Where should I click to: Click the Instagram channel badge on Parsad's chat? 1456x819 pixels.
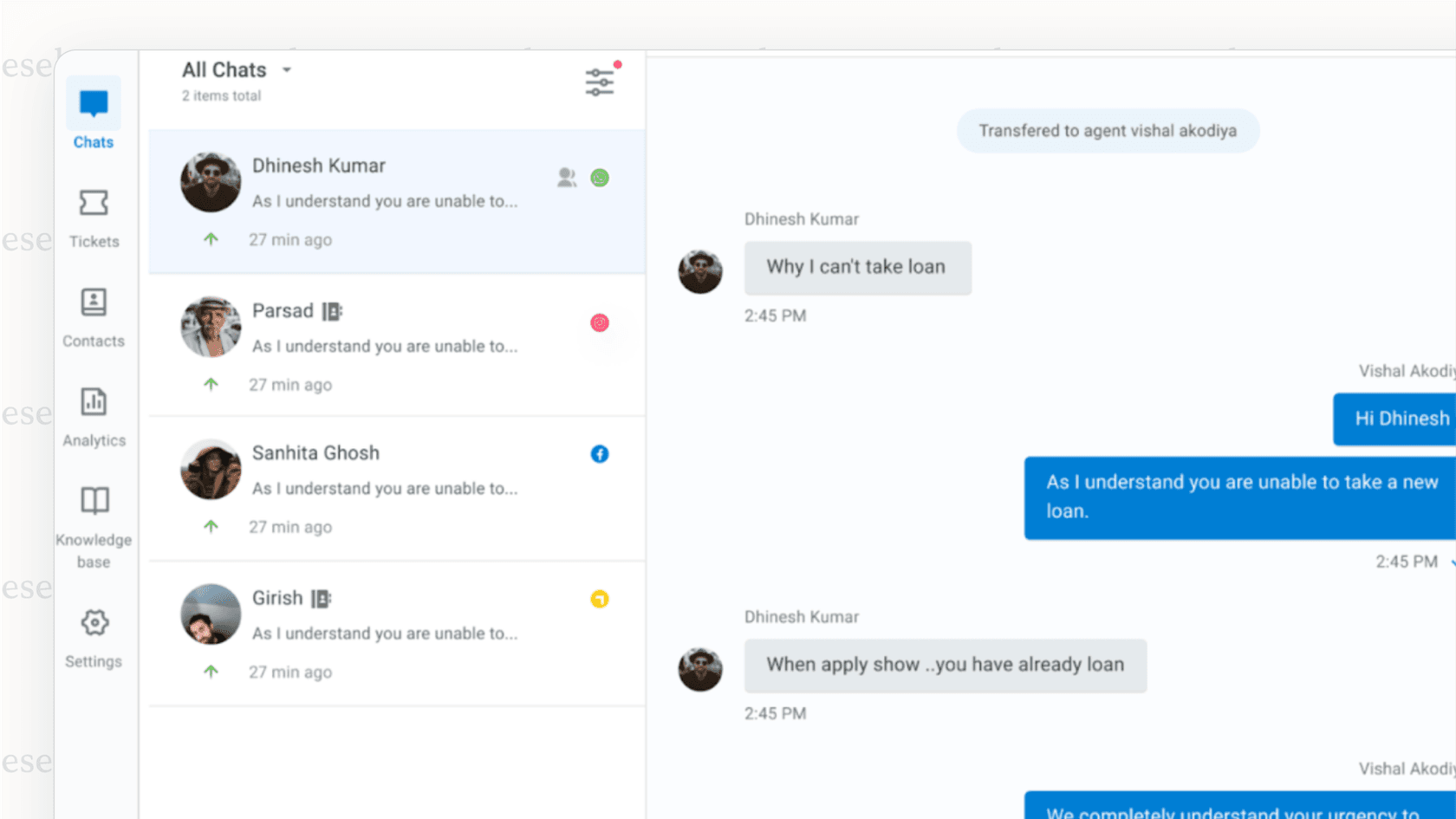(x=601, y=322)
